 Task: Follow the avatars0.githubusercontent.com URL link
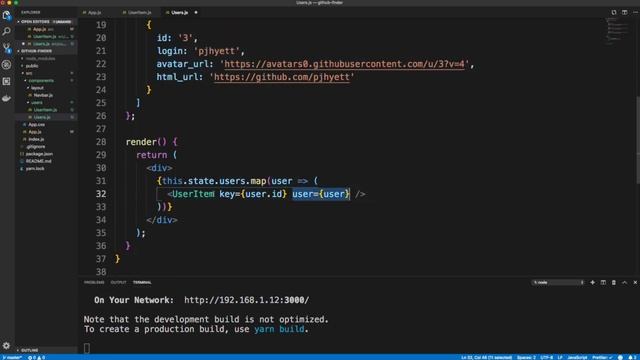point(344,64)
